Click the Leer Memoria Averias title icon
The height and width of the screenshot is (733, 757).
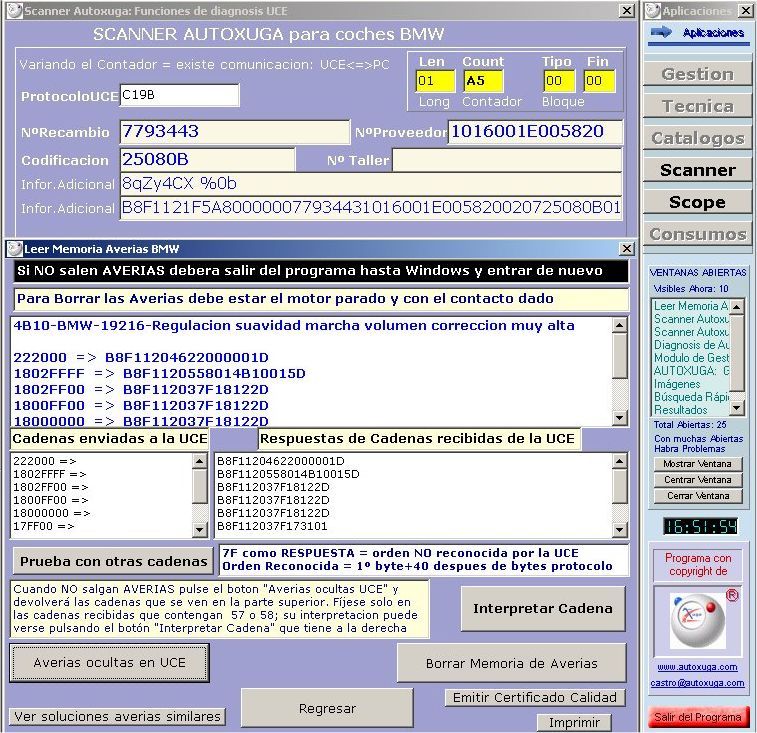[14, 249]
